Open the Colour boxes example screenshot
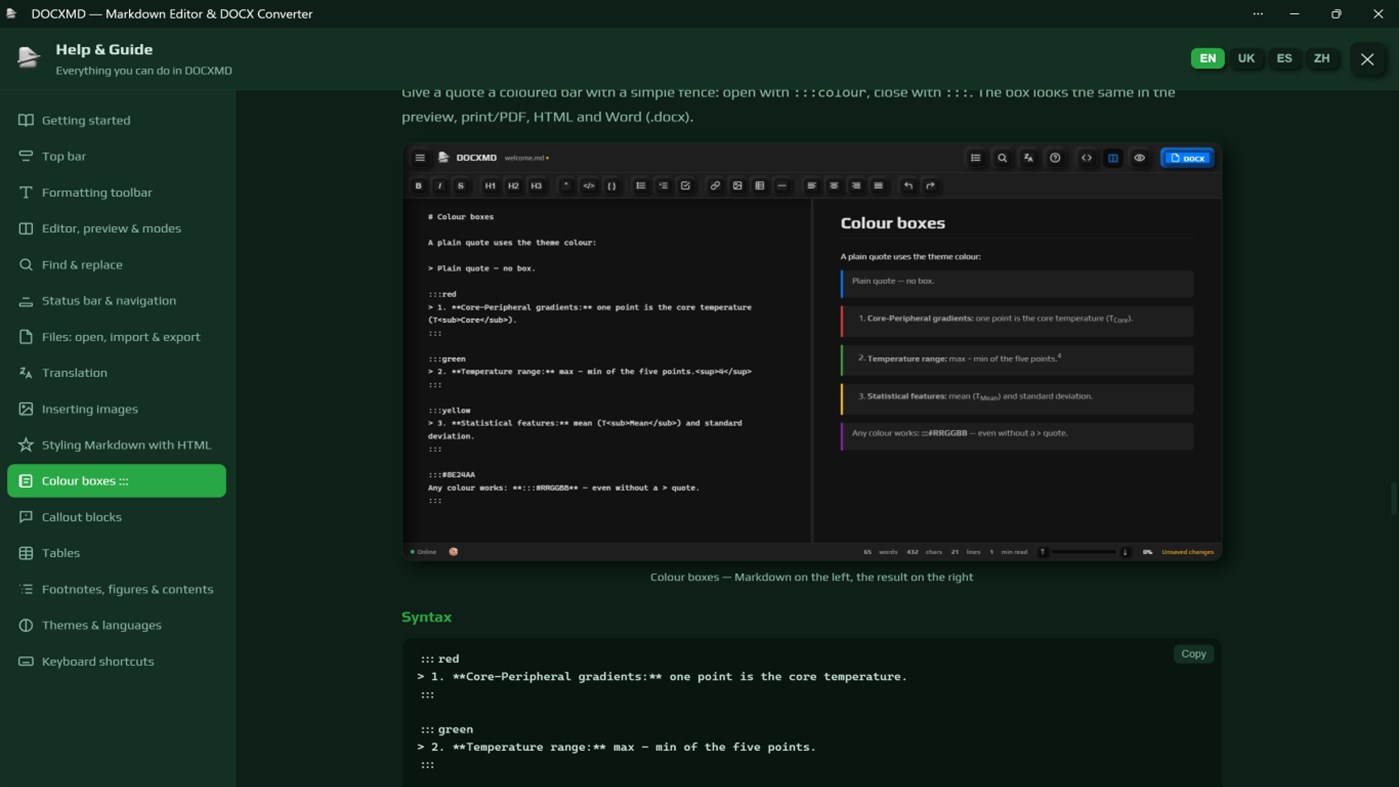 812,351
